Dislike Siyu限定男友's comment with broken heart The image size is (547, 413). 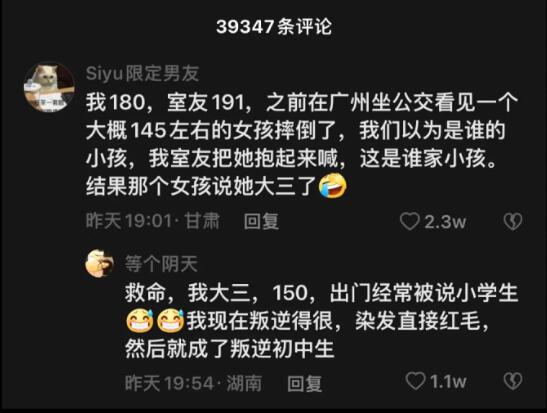[x=513, y=221]
